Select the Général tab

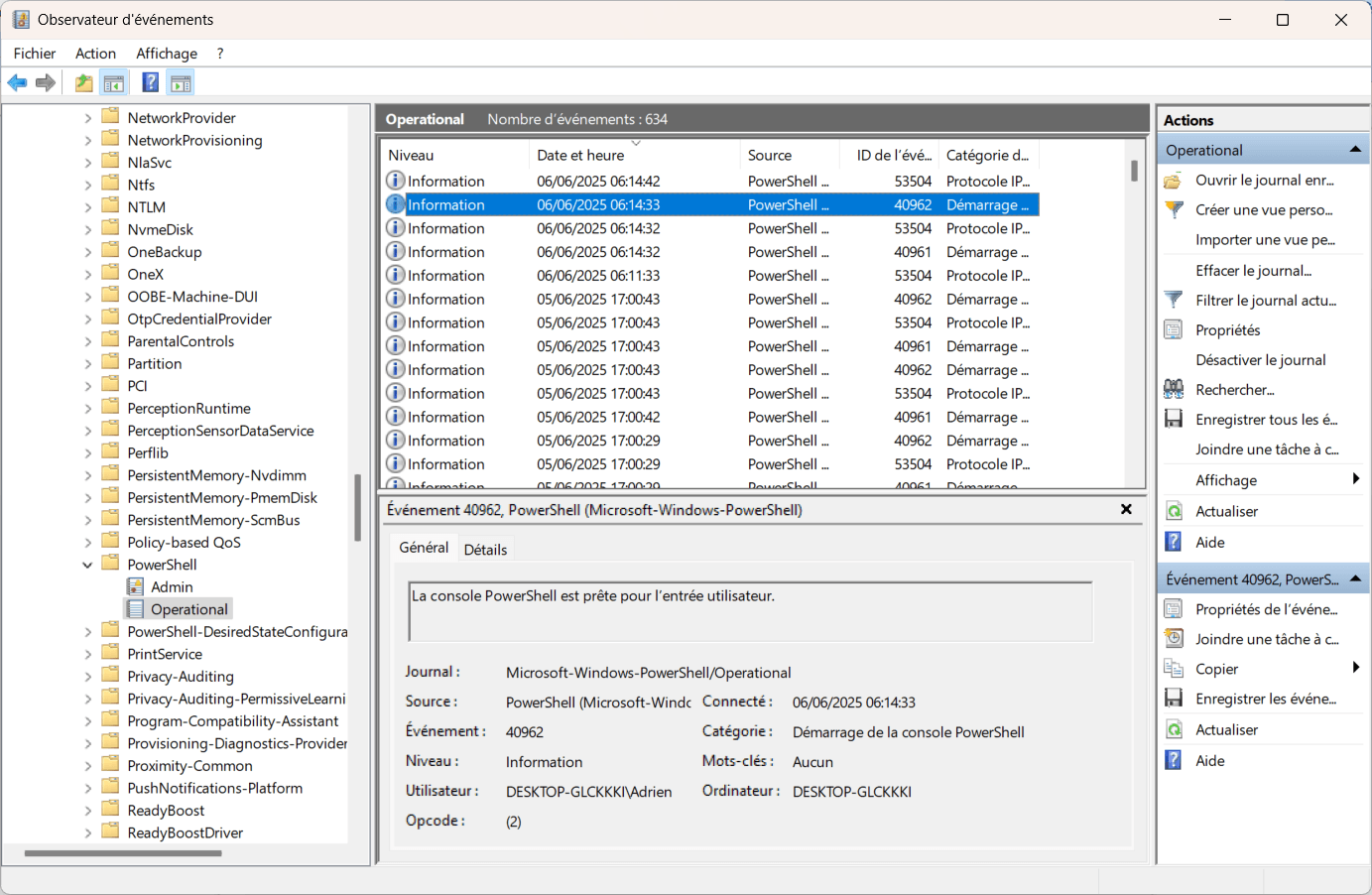click(x=424, y=548)
